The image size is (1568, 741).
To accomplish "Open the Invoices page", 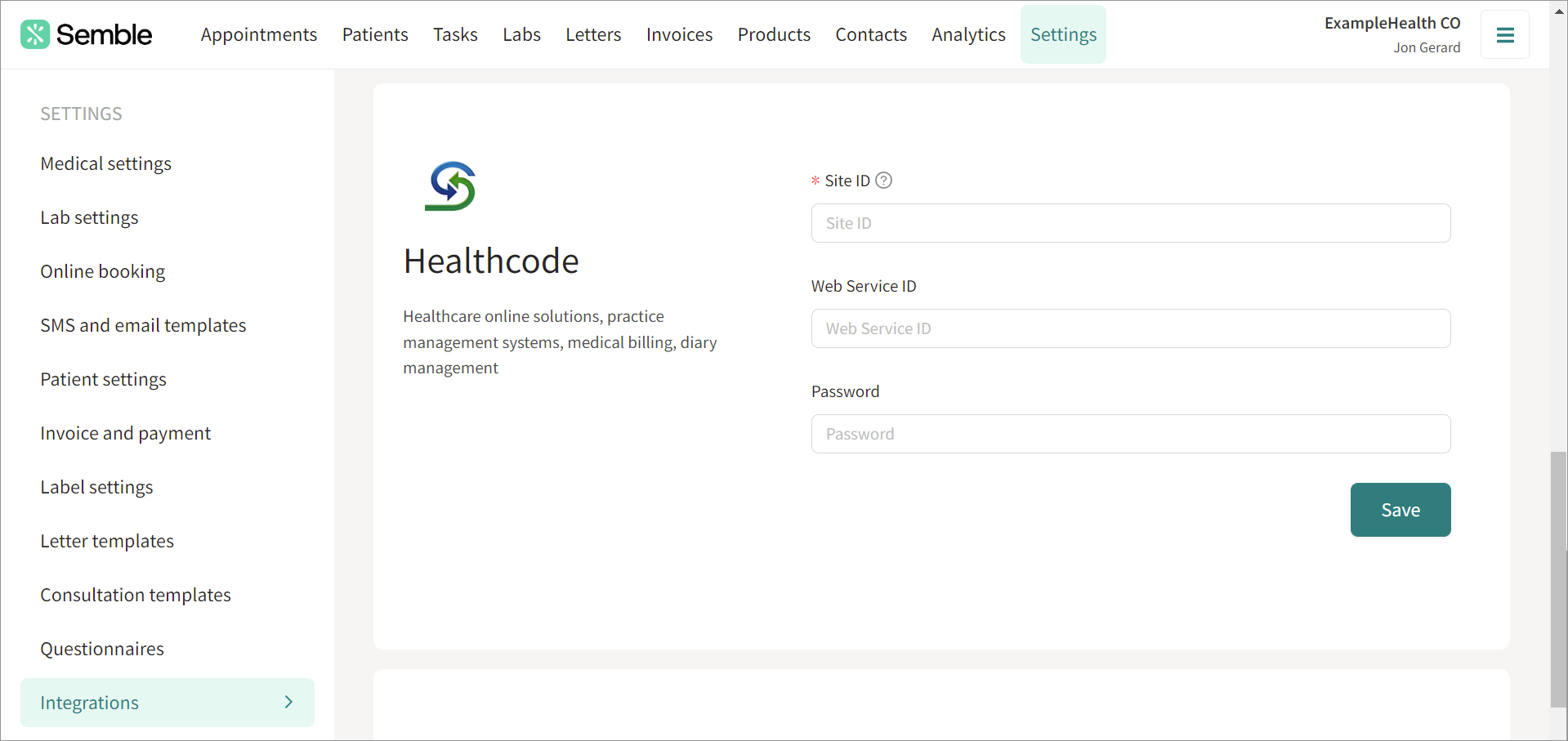I will (x=679, y=34).
